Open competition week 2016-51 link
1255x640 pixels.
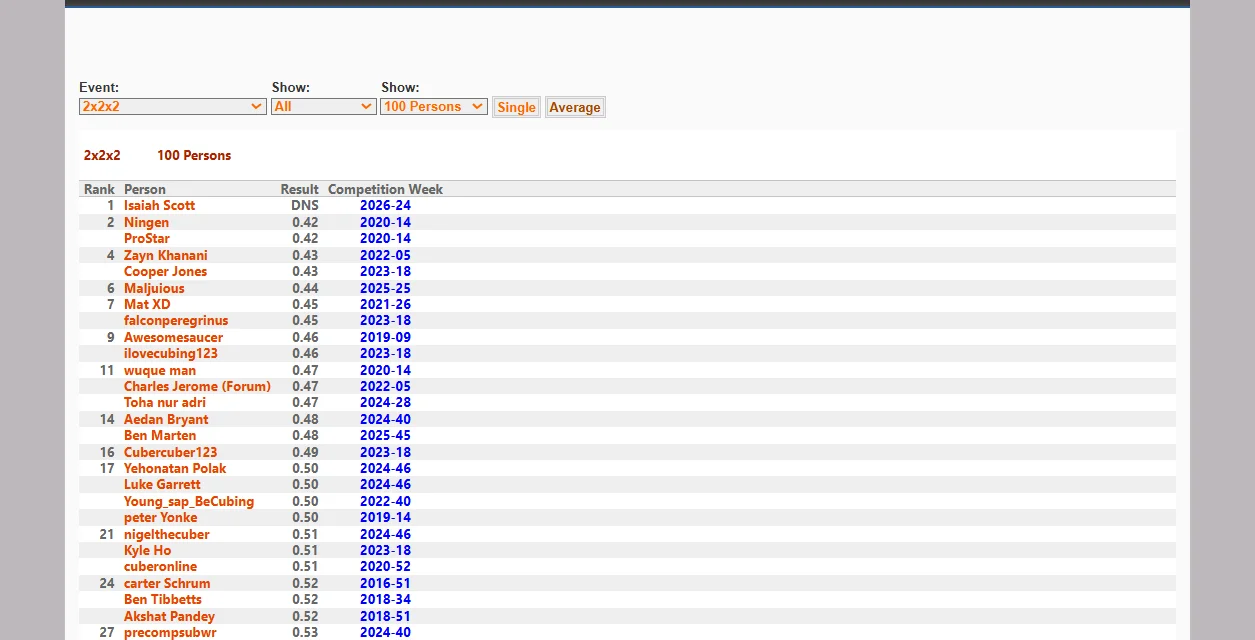pos(385,584)
